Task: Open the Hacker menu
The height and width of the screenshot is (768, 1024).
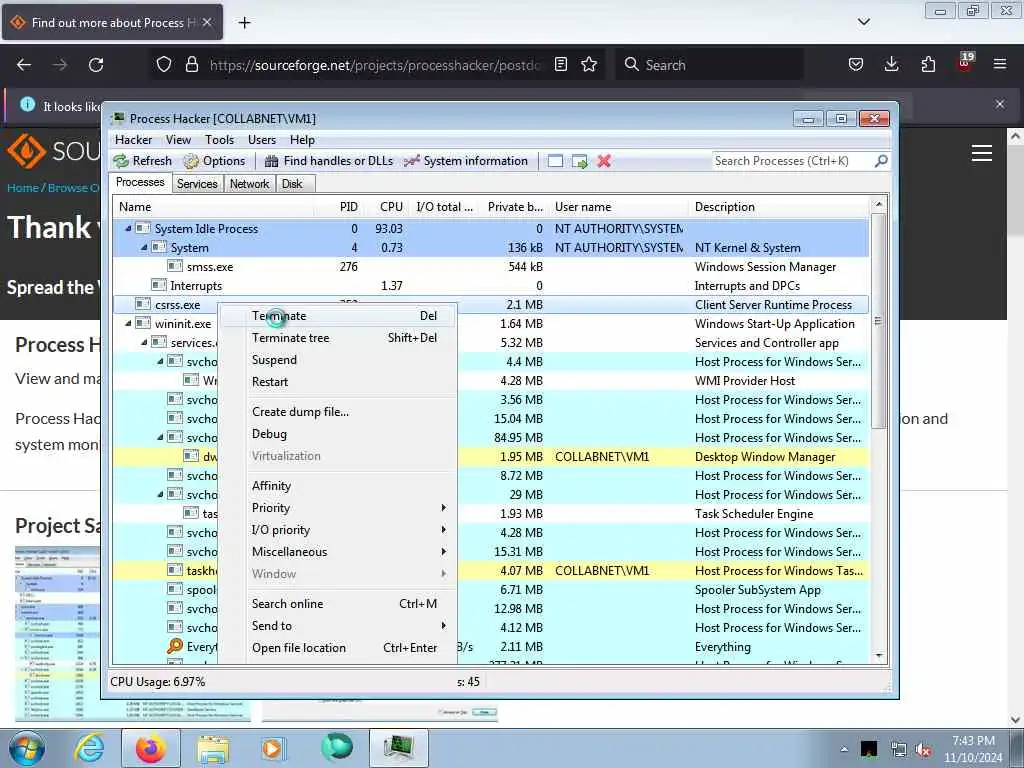Action: point(133,140)
